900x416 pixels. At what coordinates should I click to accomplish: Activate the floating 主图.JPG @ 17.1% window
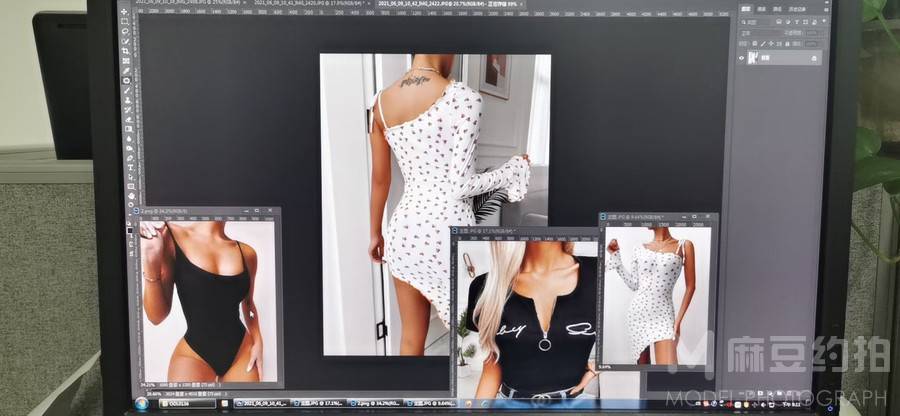click(x=525, y=231)
